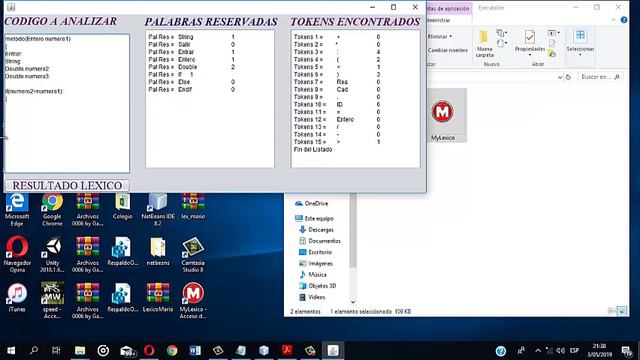Select the Administrar tab in Explorer
This screenshot has width=640, height=360.
439,20
